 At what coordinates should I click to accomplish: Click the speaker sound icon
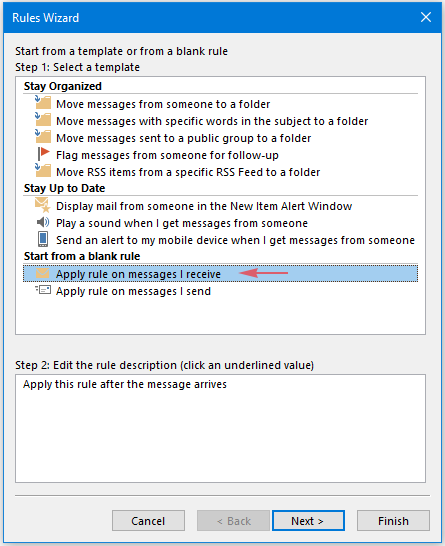point(43,222)
